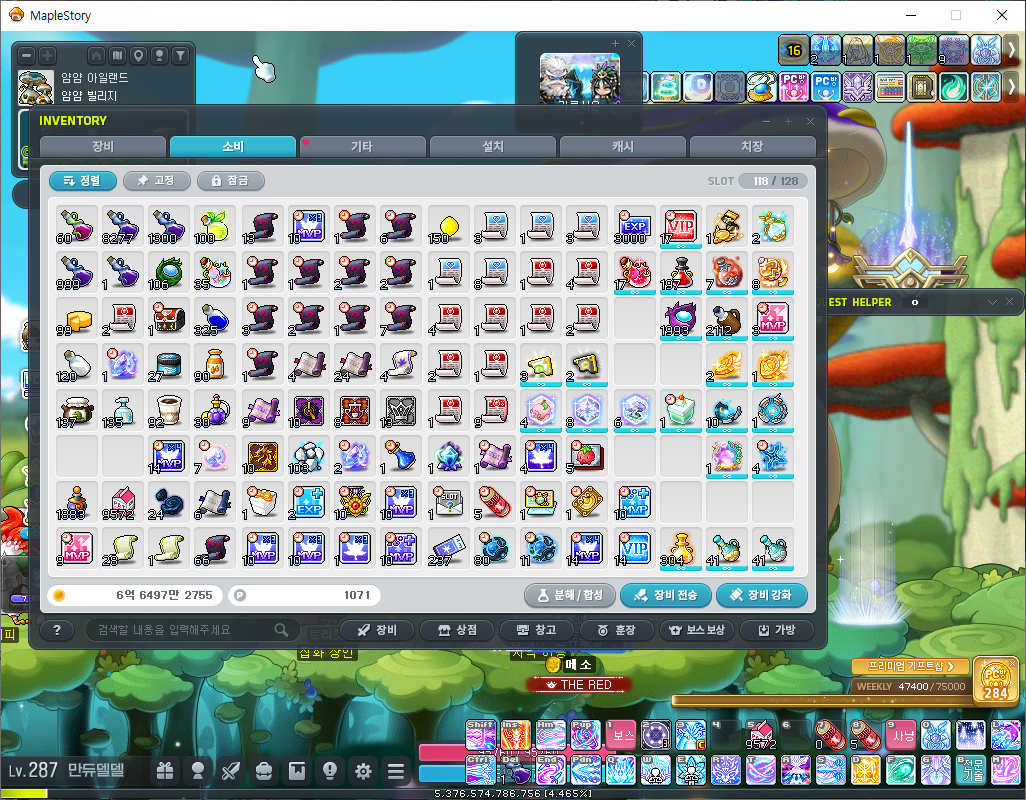Switch to the 캐시 inventory tab

pos(622,147)
